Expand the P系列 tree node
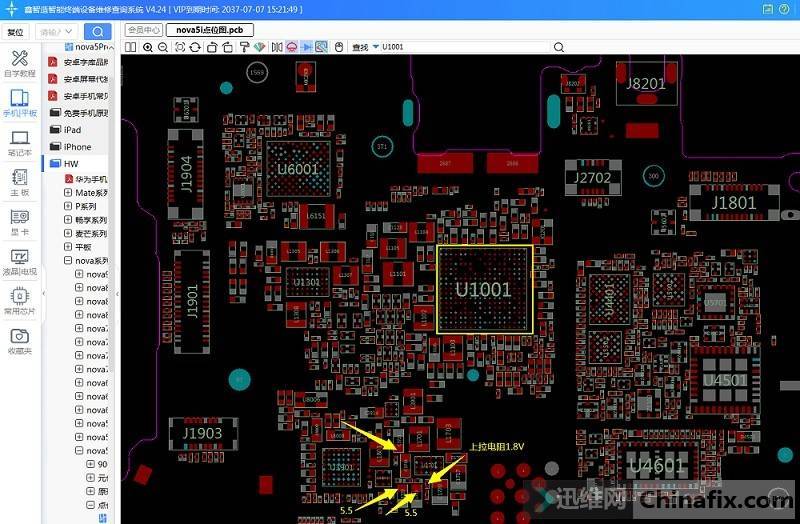 (68, 206)
